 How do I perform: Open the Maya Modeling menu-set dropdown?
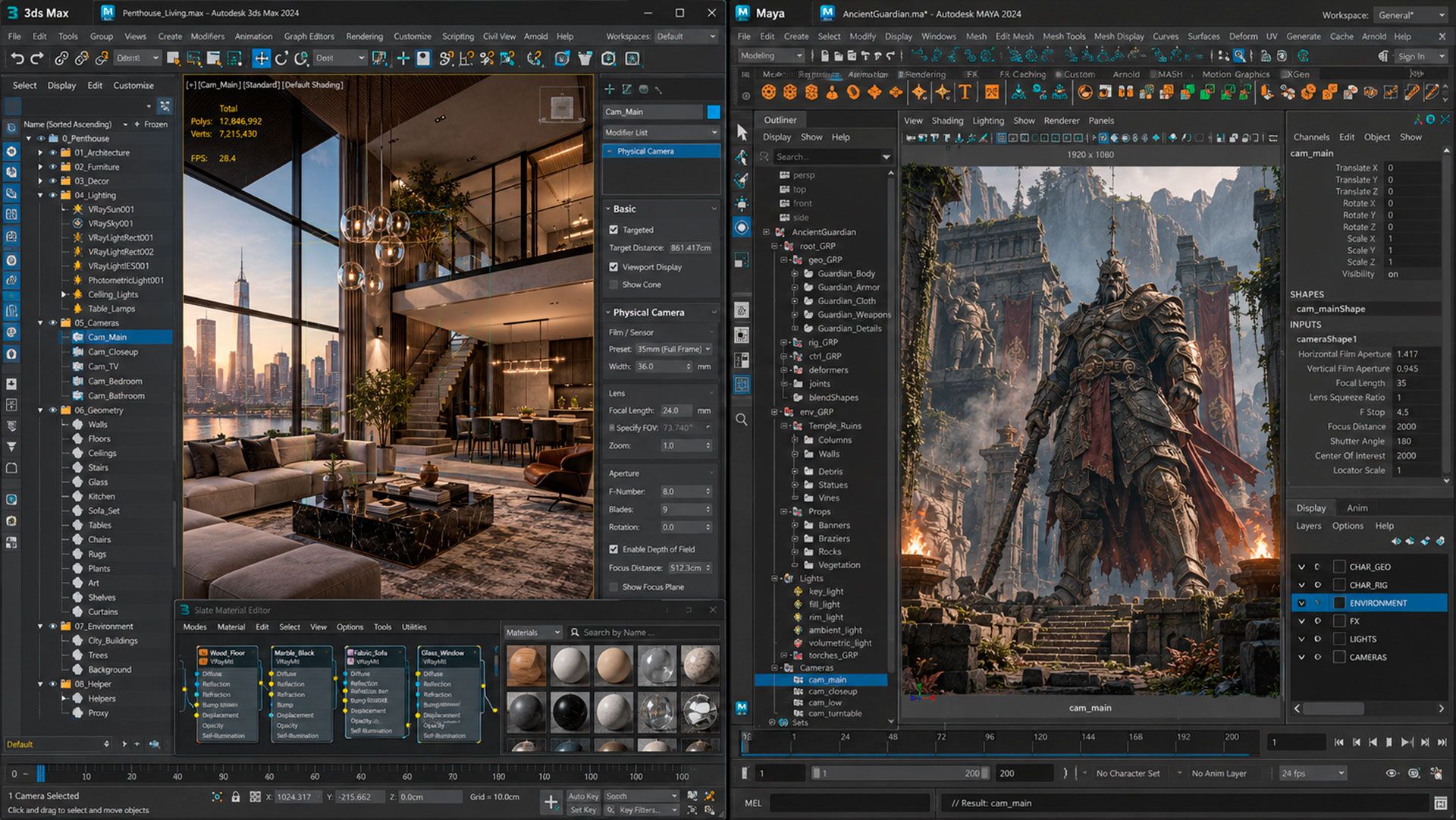pos(770,55)
